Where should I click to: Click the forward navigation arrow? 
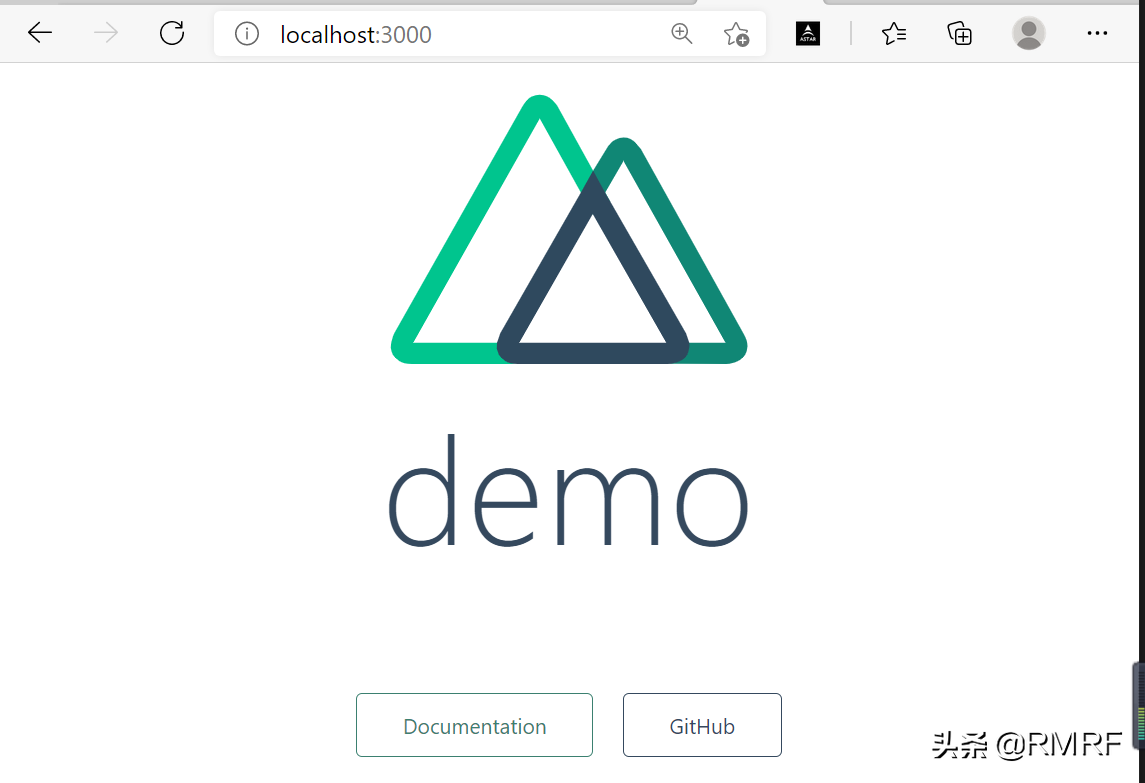(x=106, y=33)
